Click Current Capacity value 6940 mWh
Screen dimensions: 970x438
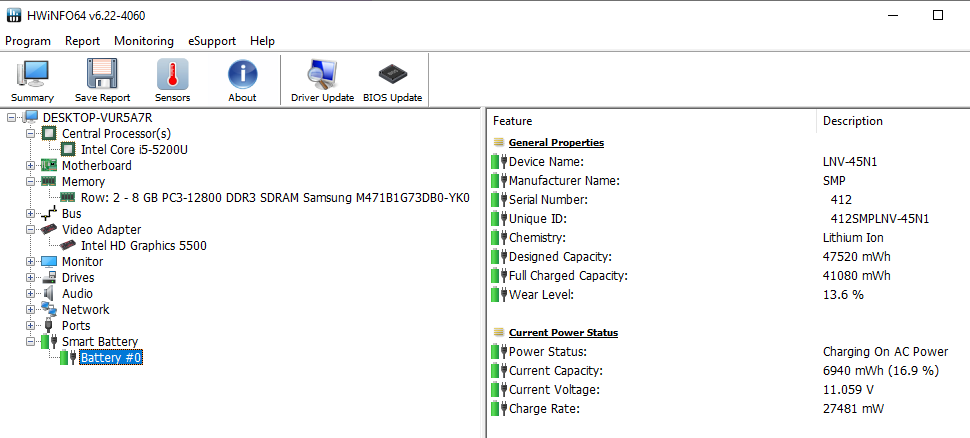881,371
